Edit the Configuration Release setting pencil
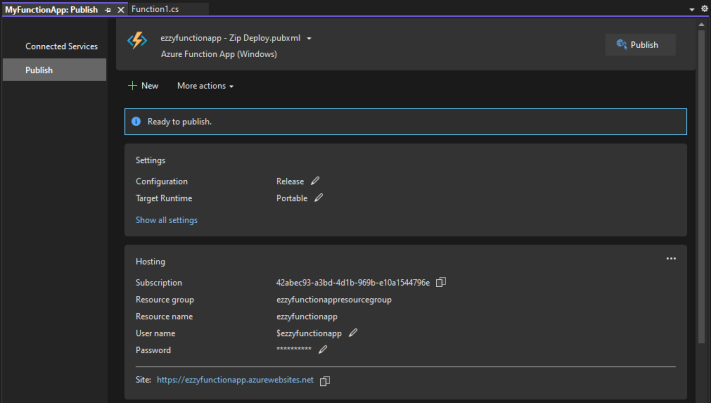The width and height of the screenshot is (711, 403). point(315,181)
